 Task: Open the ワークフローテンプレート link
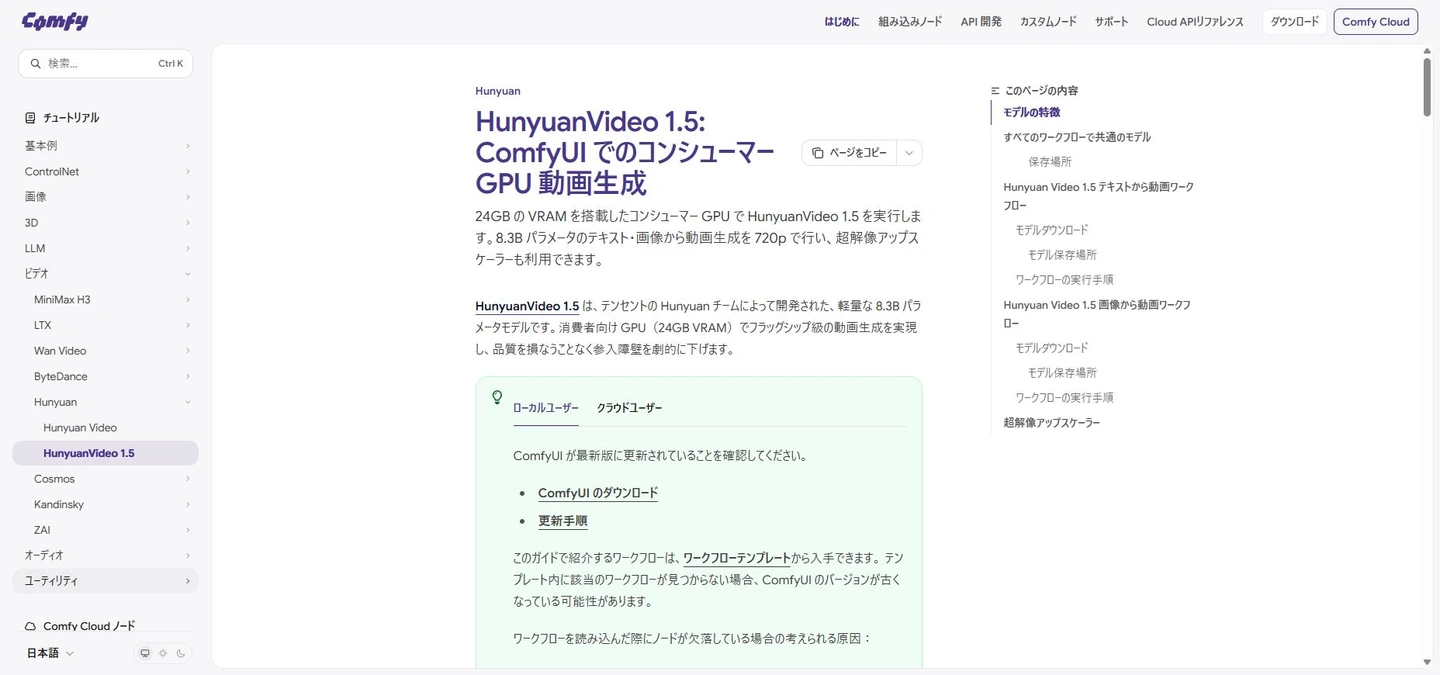(737, 558)
